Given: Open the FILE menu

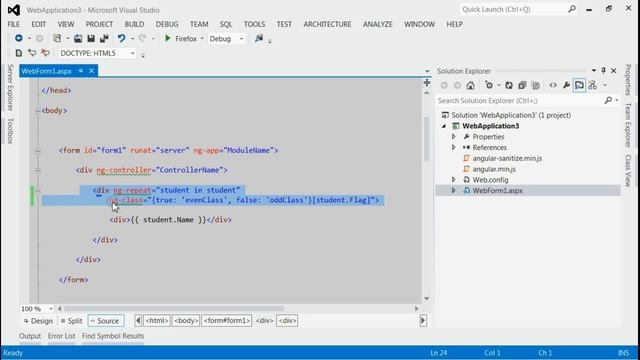Looking at the screenshot, I should [x=13, y=24].
